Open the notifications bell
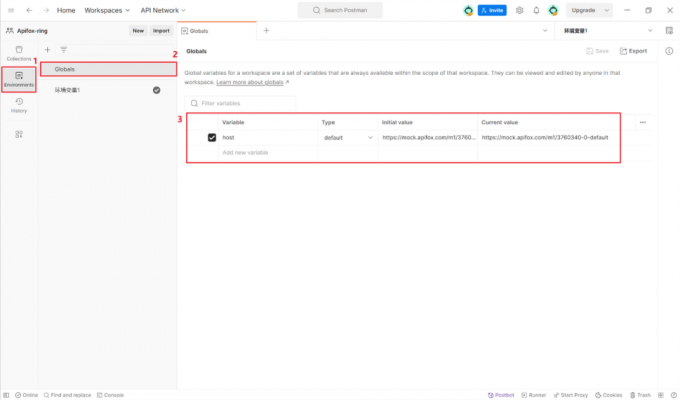The image size is (680, 400). (536, 10)
